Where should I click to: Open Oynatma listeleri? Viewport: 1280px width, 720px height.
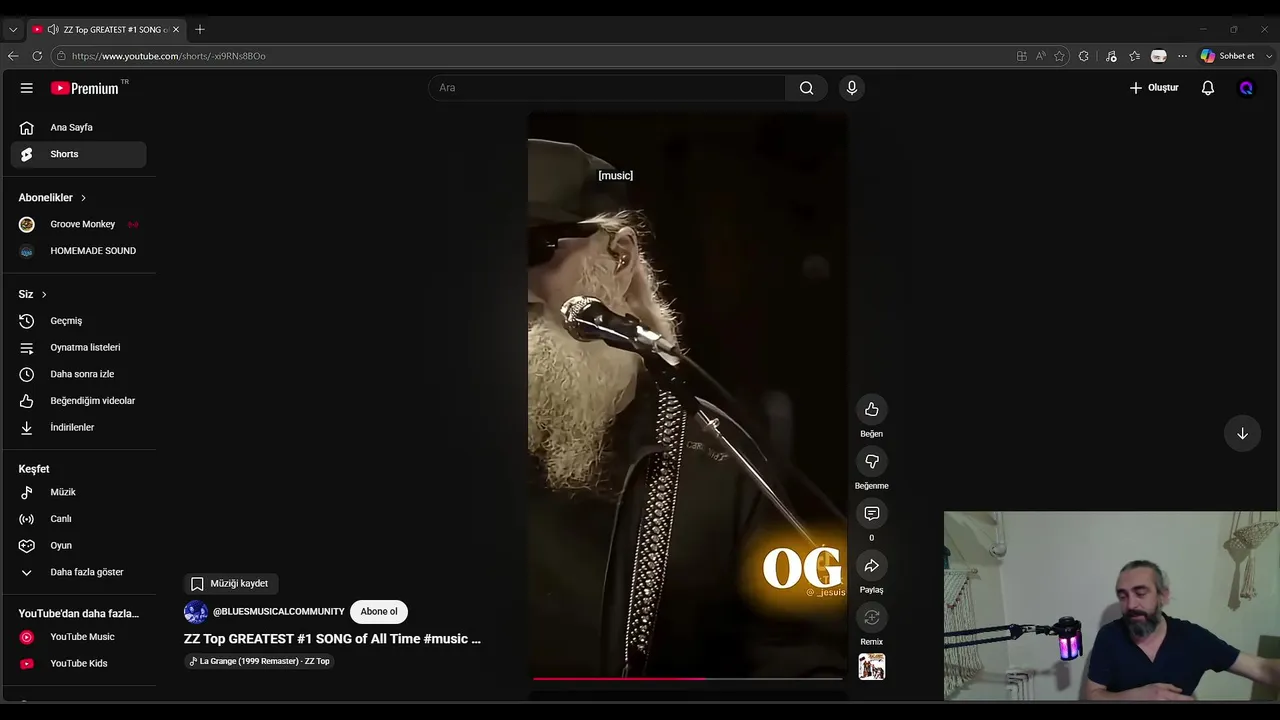[79, 347]
